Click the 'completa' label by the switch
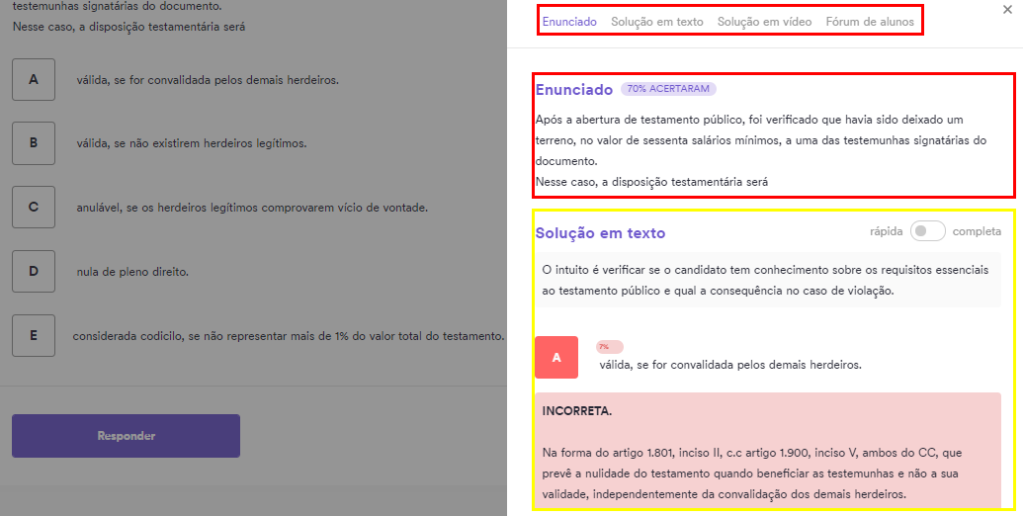The image size is (1024, 516). (x=977, y=231)
